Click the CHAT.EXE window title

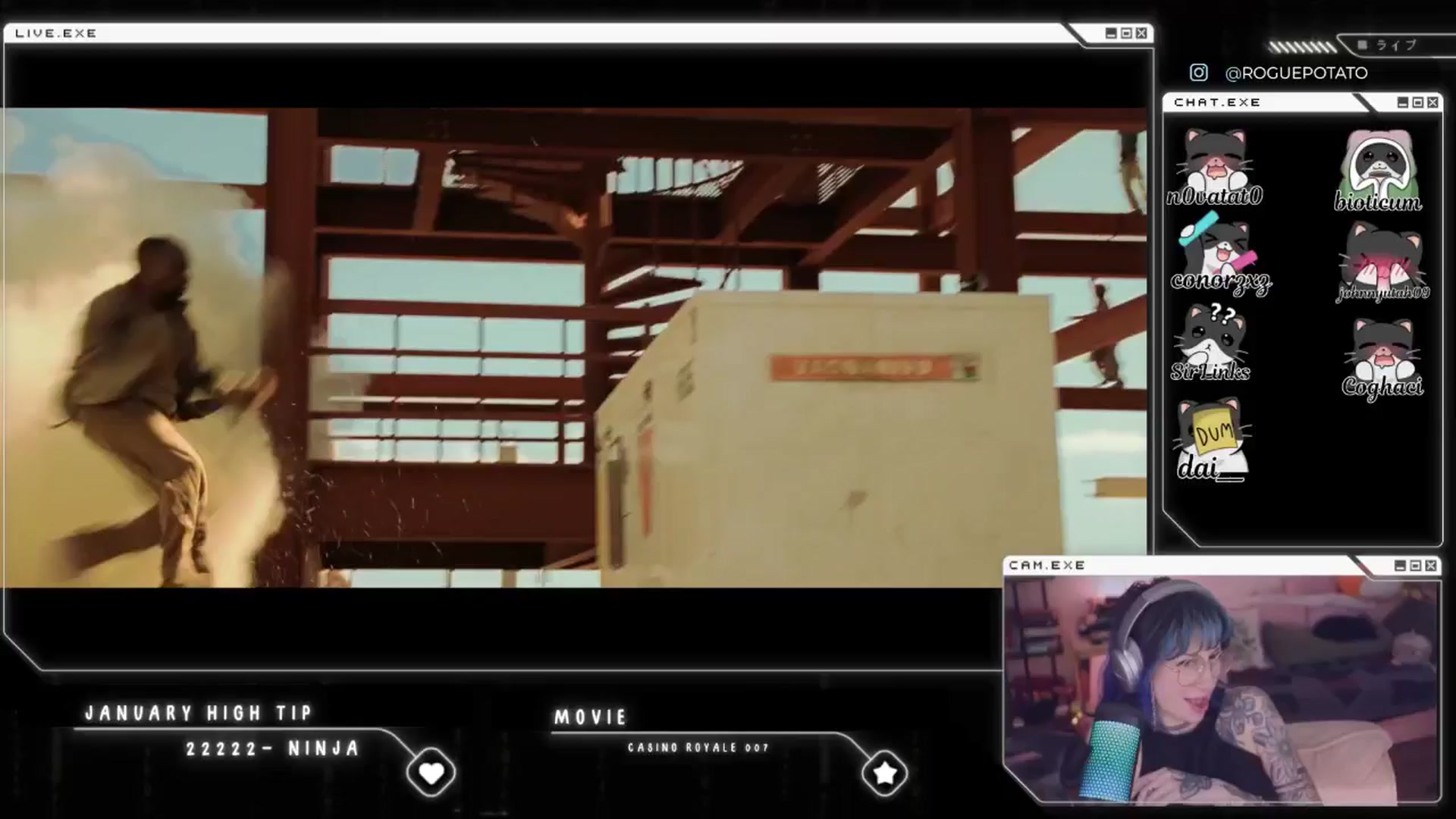pos(1217,102)
